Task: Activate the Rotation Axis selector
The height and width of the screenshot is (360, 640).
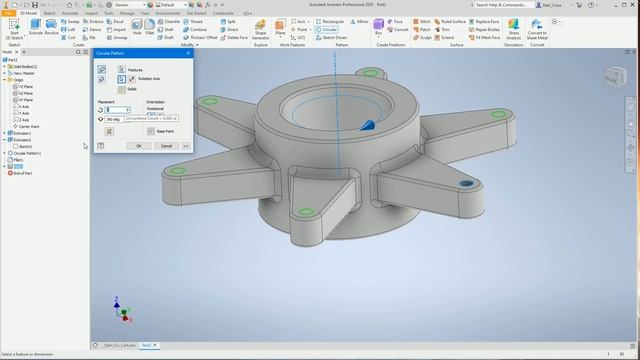Action: click(x=122, y=79)
